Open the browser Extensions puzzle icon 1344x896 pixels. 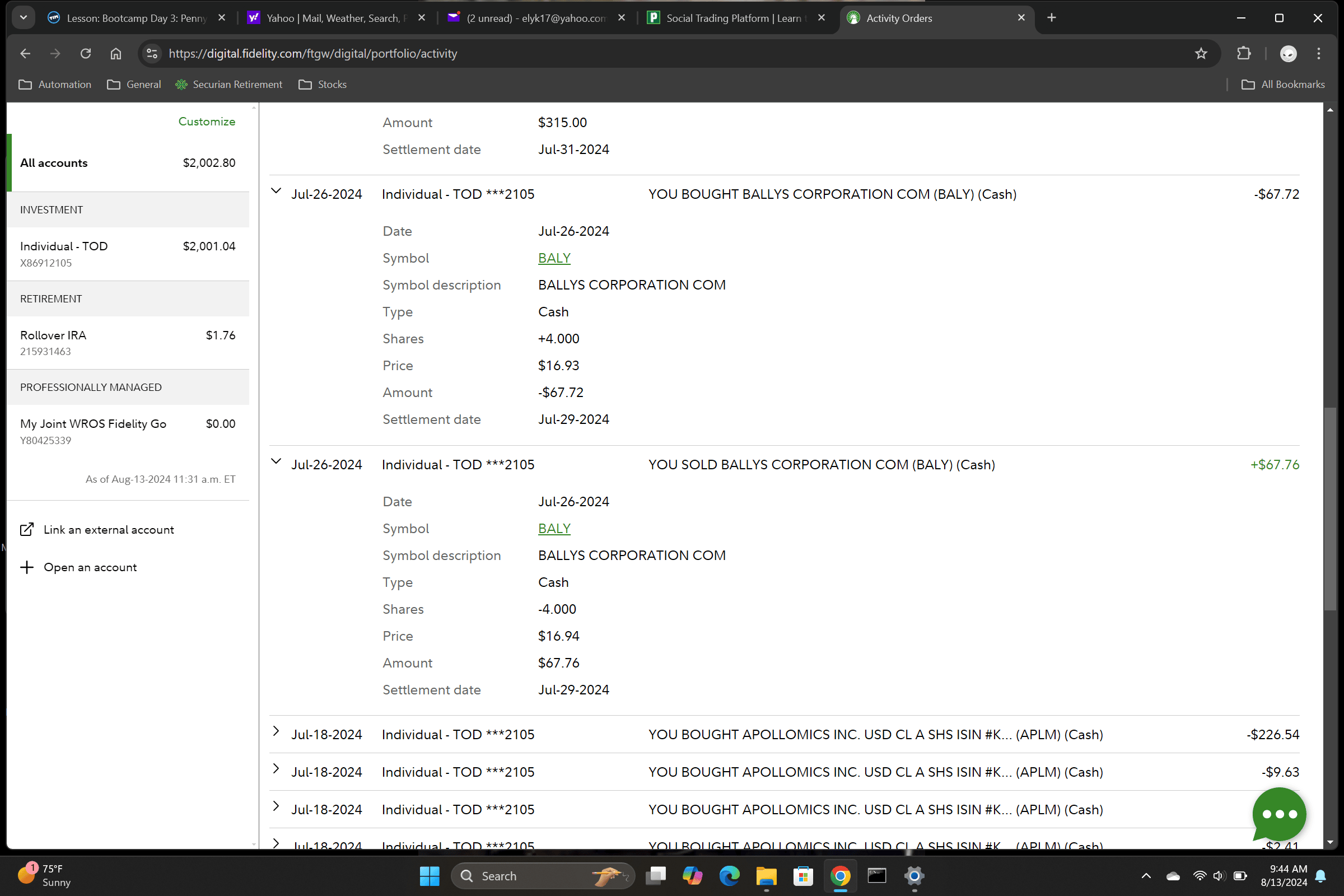1243,54
